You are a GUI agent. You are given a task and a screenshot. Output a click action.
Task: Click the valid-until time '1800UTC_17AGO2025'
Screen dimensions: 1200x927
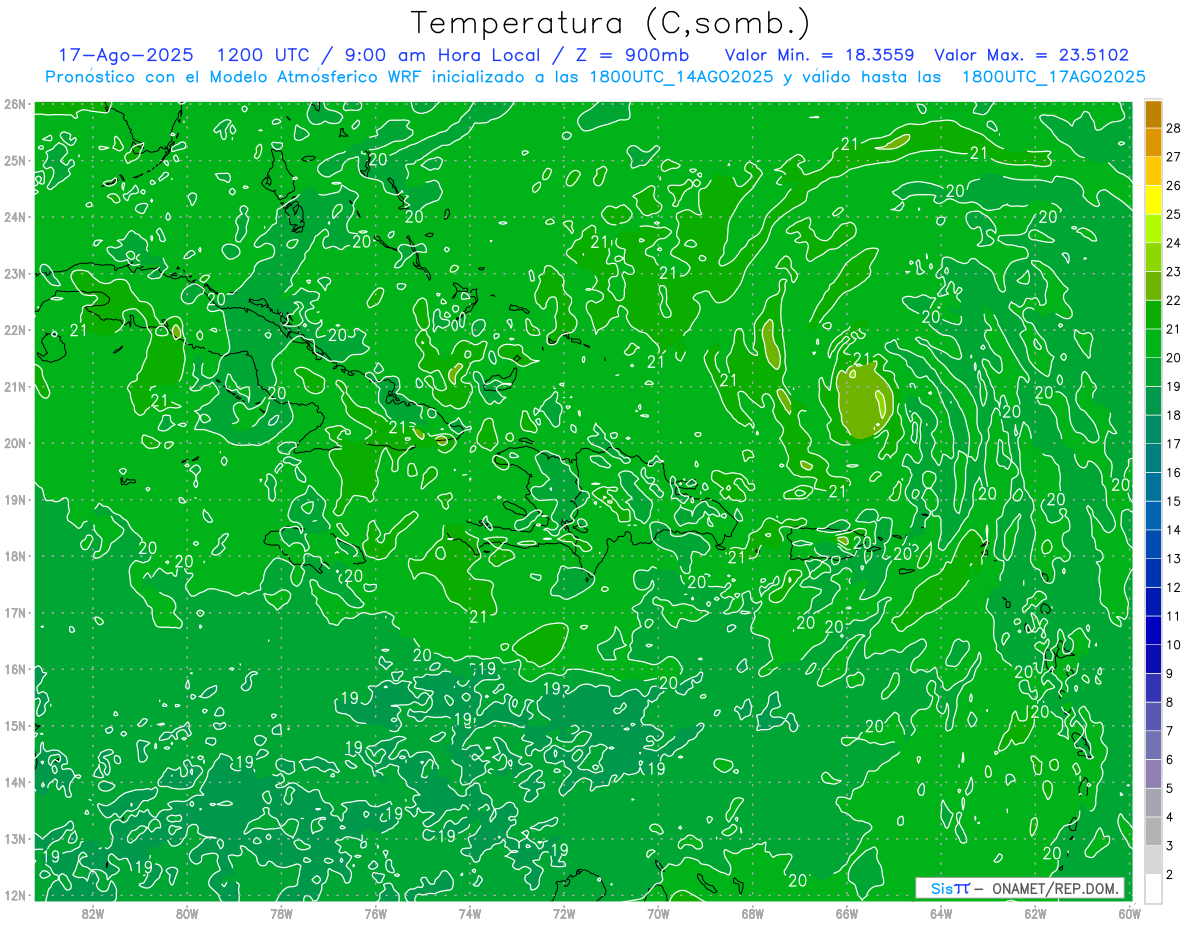[x=1052, y=77]
